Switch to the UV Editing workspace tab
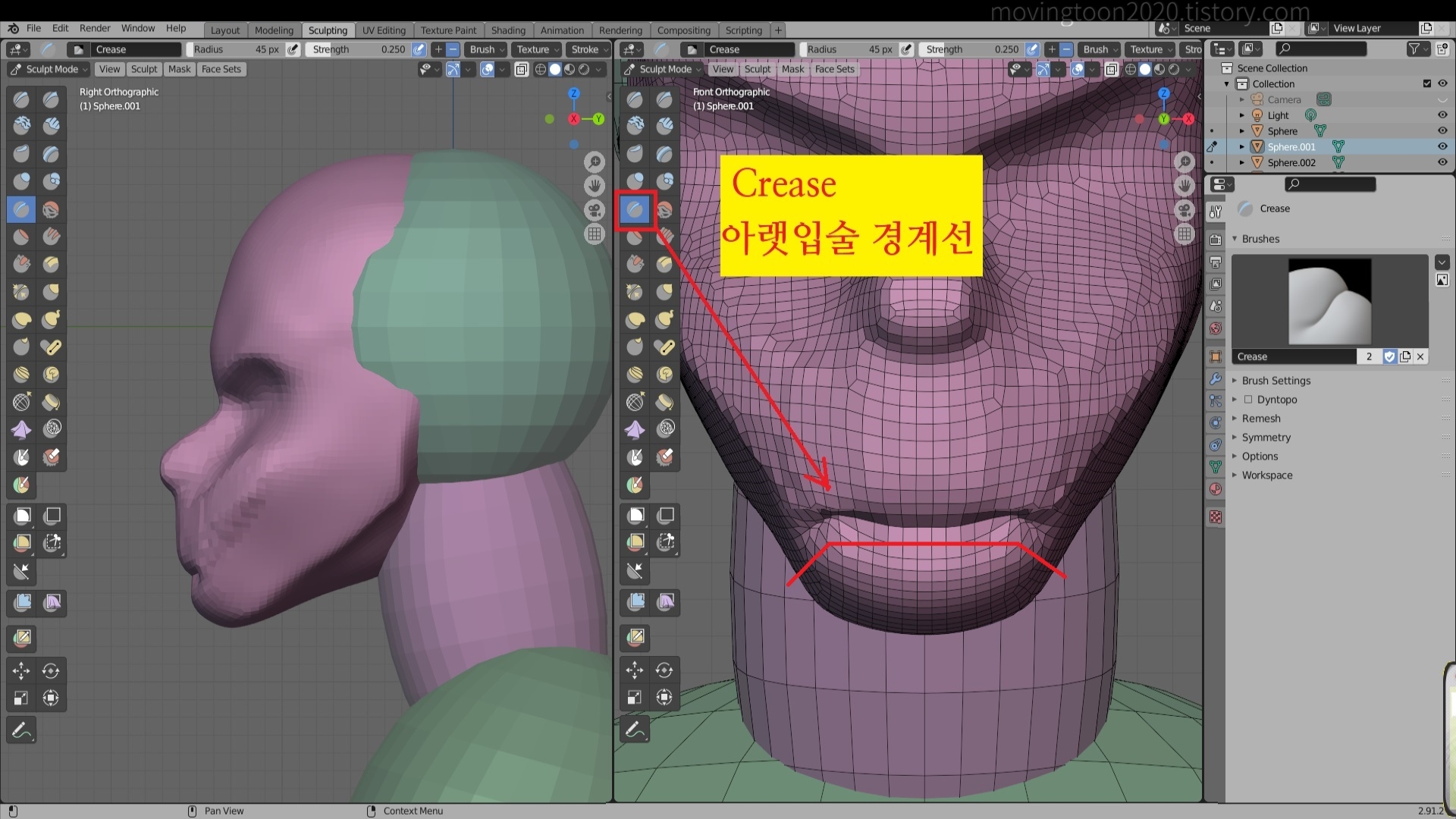This screenshot has height=819, width=1456. tap(384, 30)
